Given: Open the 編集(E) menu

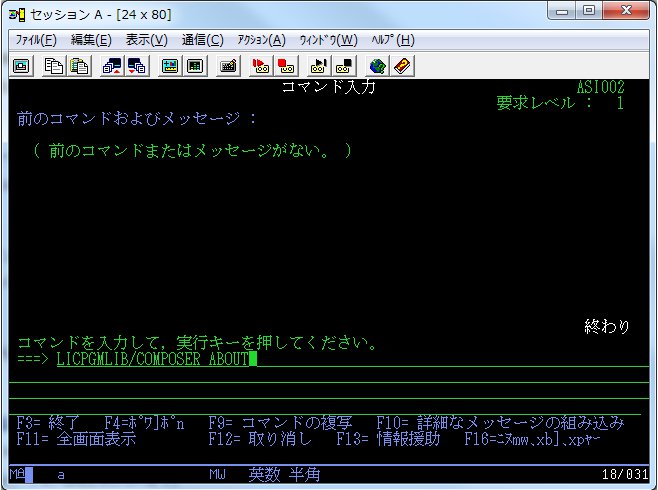Looking at the screenshot, I should [x=91, y=40].
